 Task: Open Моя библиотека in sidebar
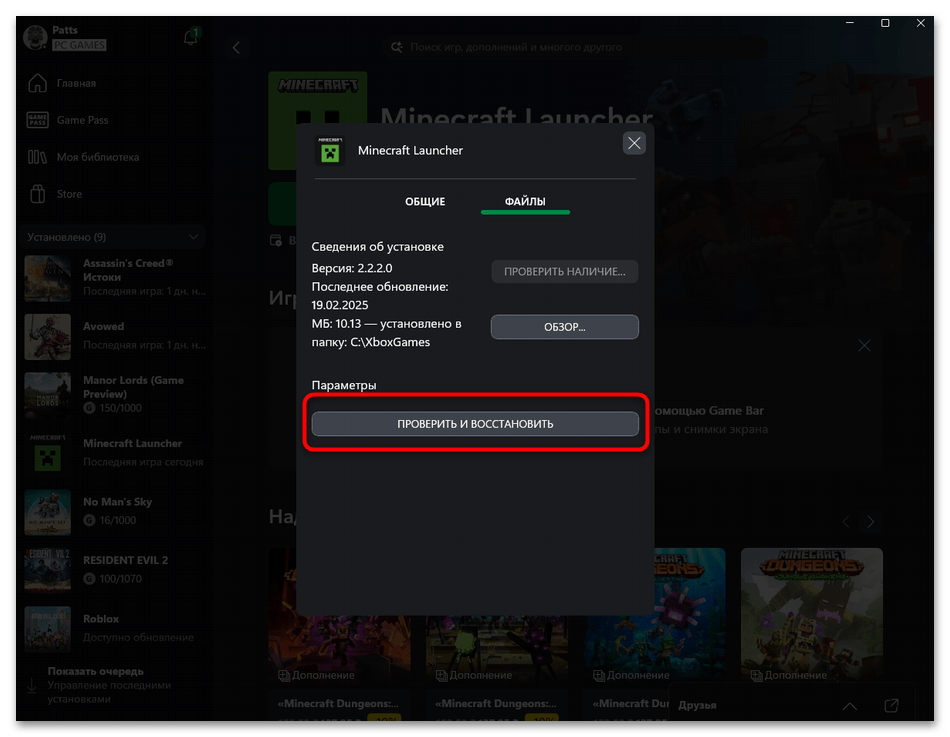click(98, 157)
